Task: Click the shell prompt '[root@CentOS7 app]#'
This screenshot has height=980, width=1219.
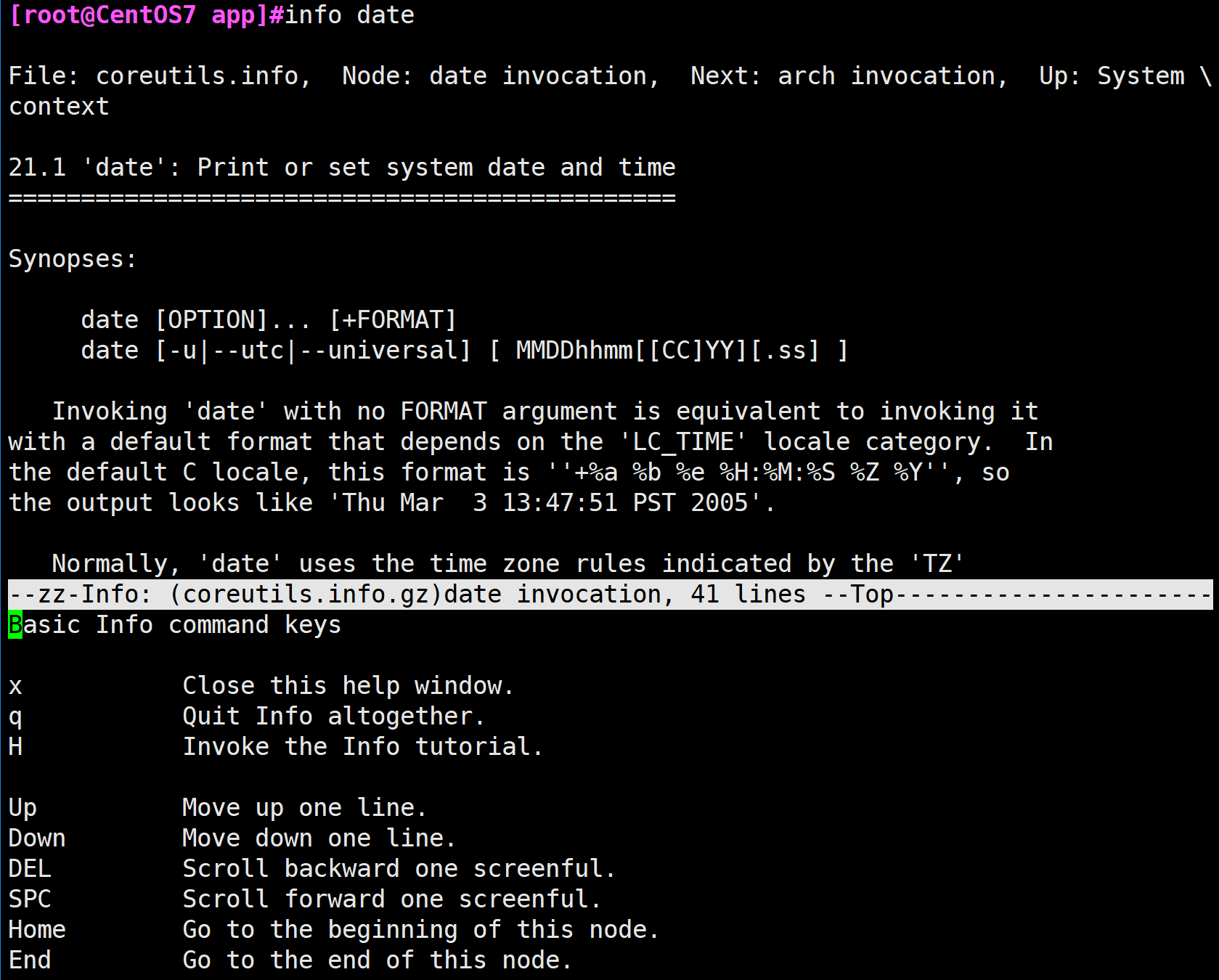Action: [146, 15]
